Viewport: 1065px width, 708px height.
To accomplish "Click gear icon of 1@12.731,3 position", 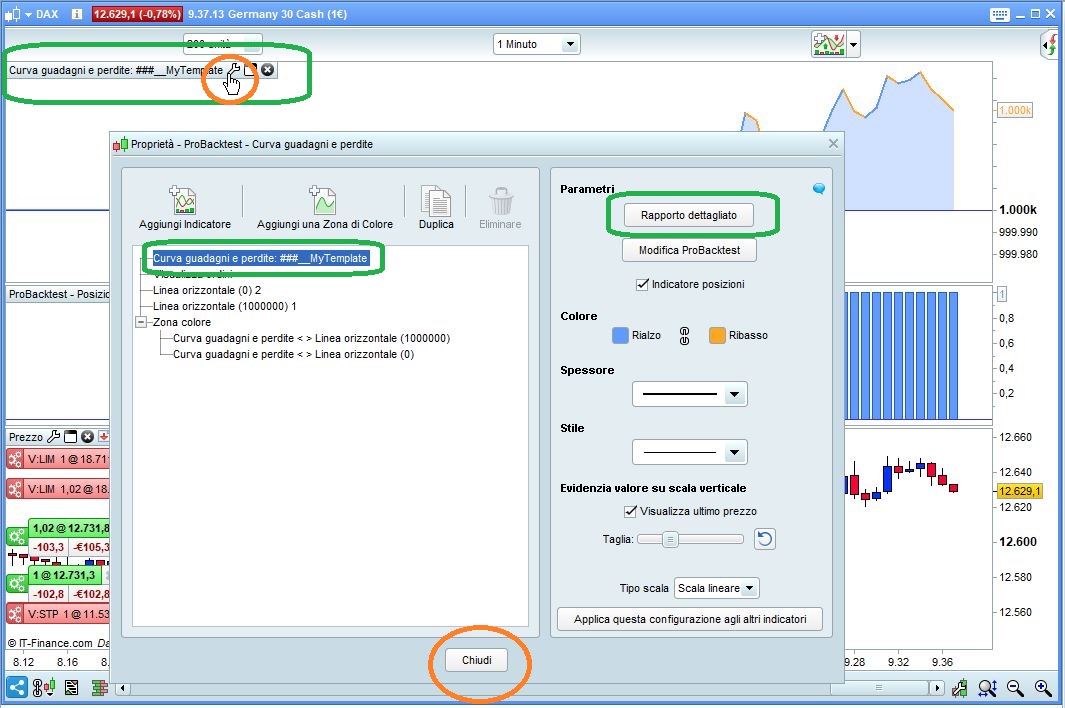I will tap(16, 584).
